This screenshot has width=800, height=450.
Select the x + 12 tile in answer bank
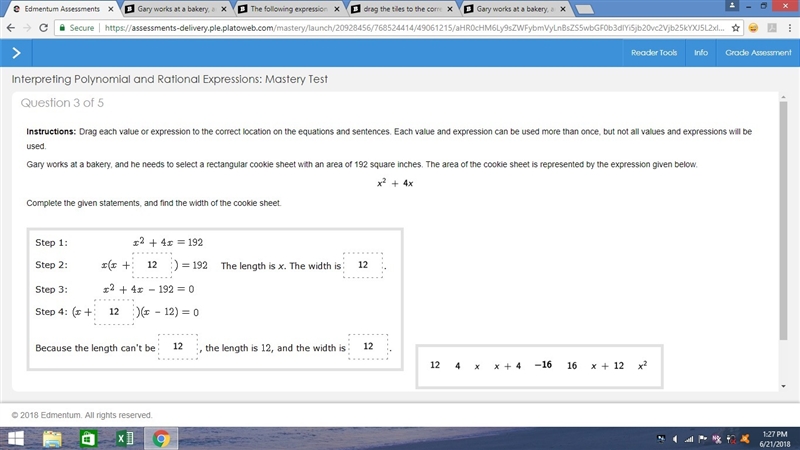[x=607, y=366]
